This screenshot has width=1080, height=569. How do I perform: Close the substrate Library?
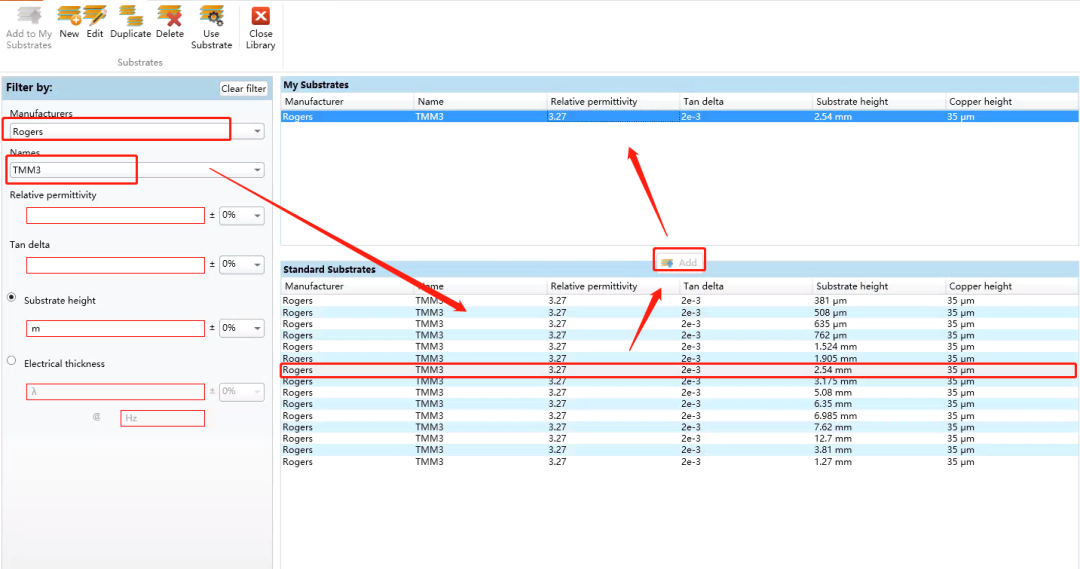coord(260,28)
